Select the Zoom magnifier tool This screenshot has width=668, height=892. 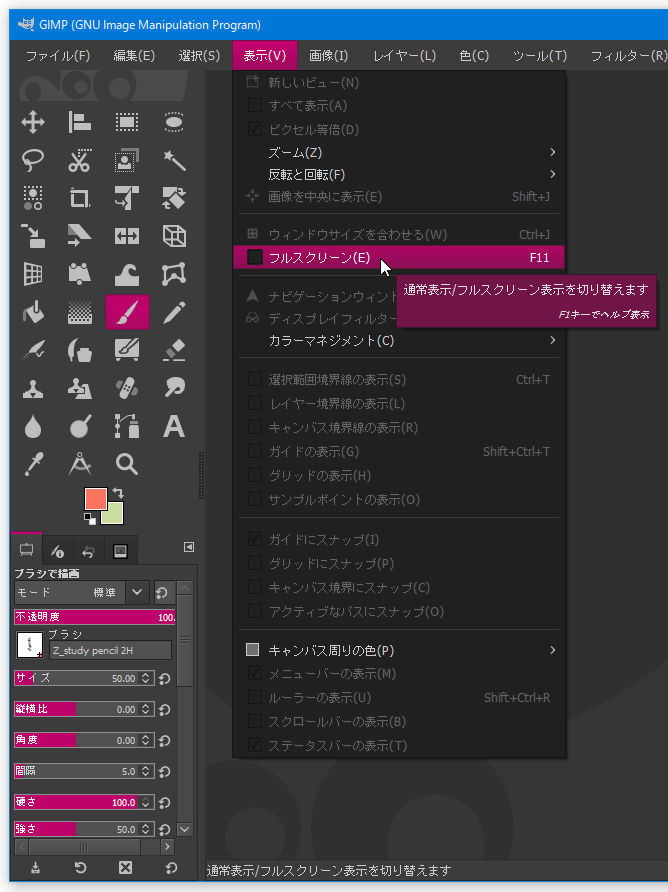tap(127, 464)
